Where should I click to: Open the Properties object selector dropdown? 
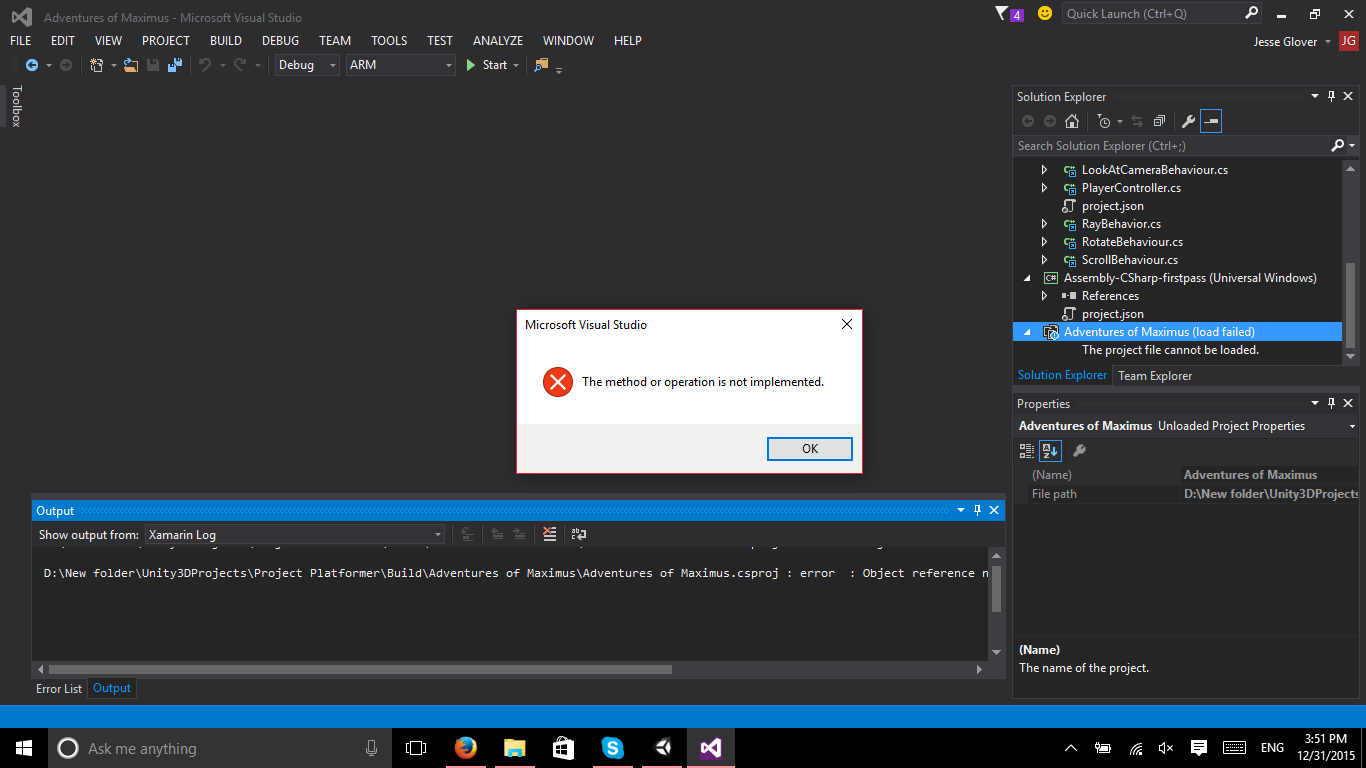pyautogui.click(x=1352, y=426)
